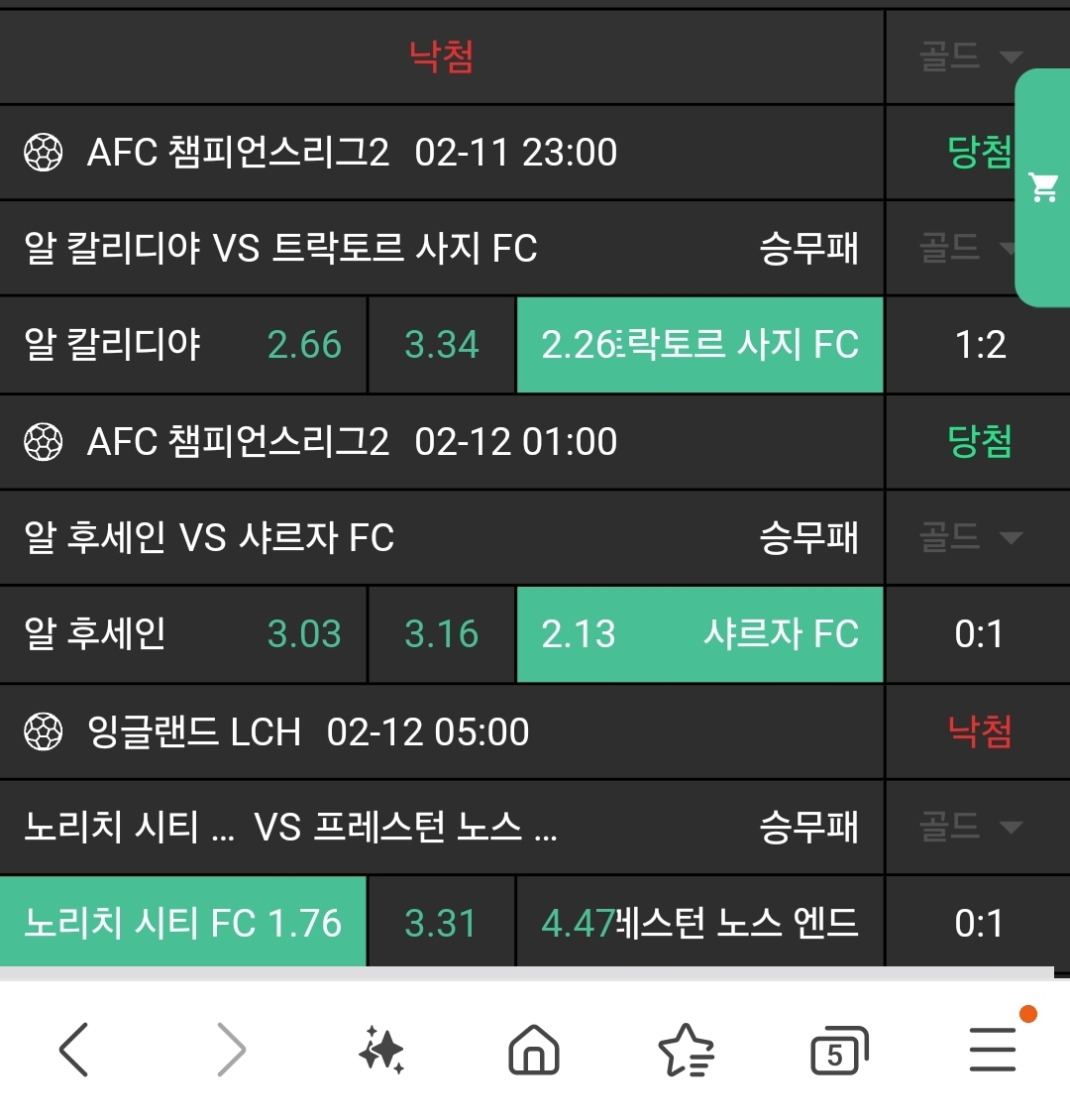Open the tab switcher showing 5
Viewport: 1070px width, 1120px height.
(837, 1049)
